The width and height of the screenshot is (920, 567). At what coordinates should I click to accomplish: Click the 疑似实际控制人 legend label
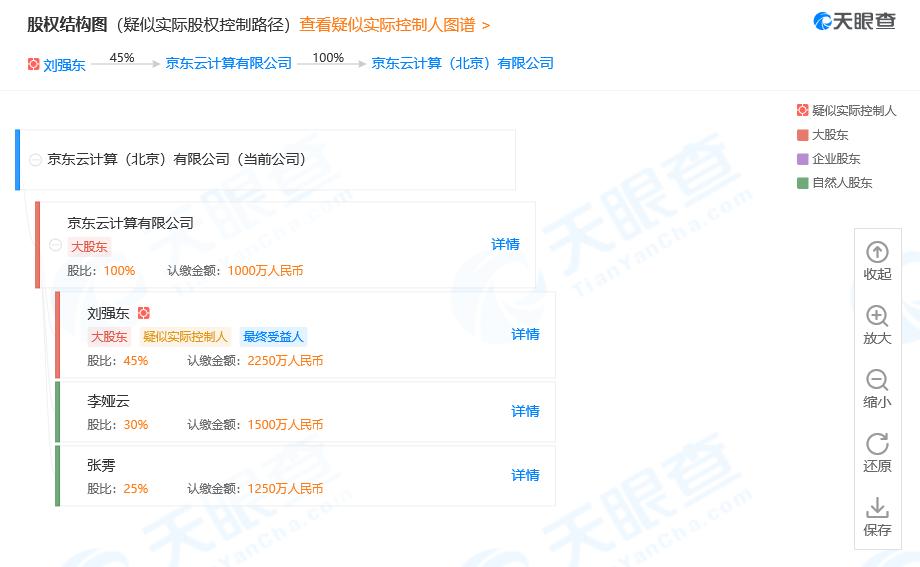click(x=854, y=110)
